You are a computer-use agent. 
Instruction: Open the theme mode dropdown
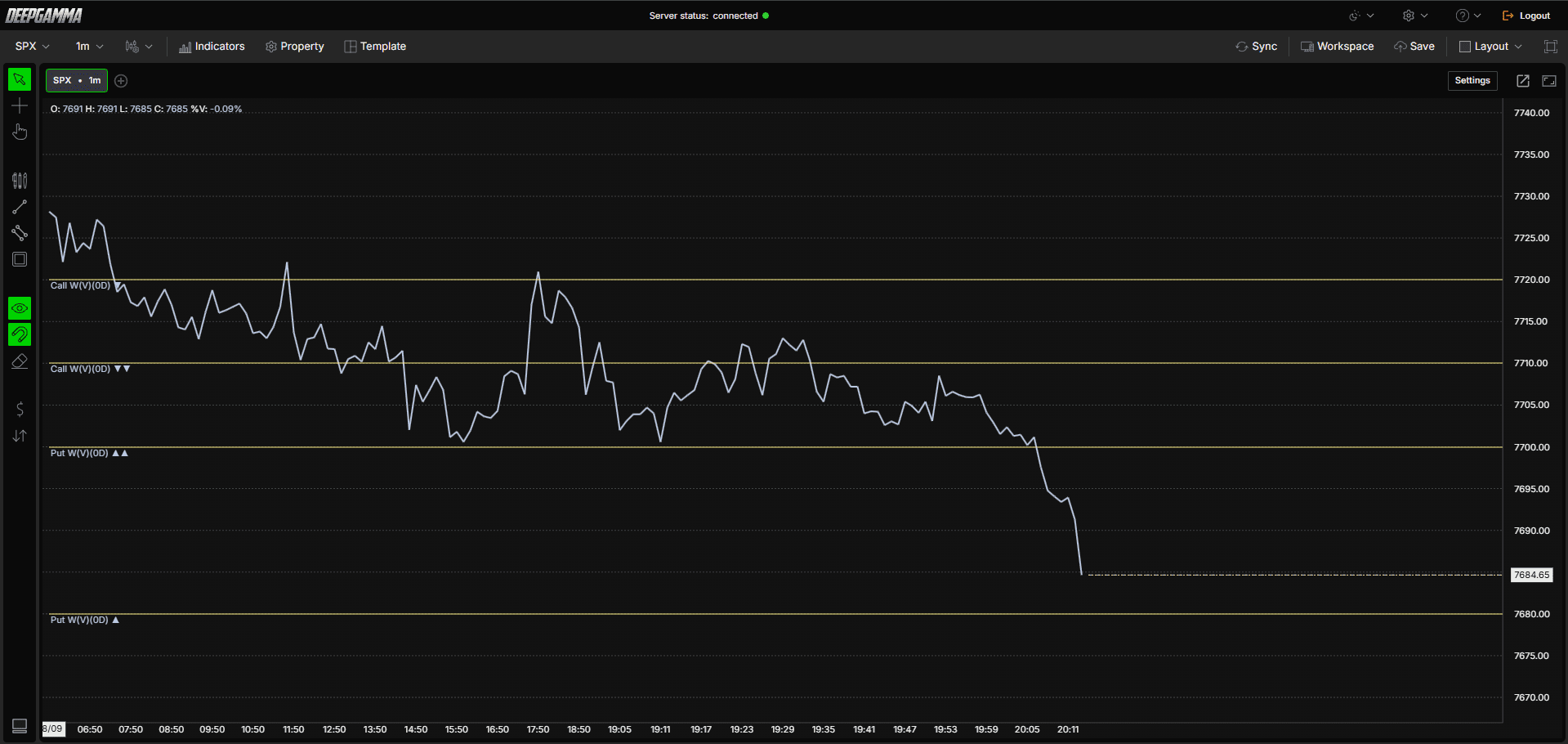[1361, 16]
